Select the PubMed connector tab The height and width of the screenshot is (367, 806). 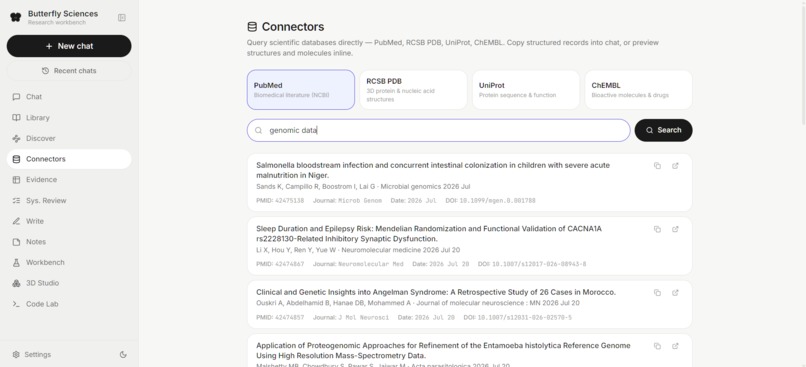301,90
